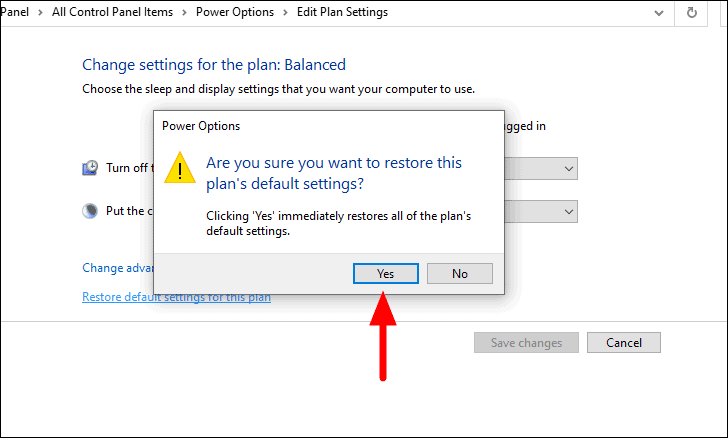Expand chevron after Power Options breadcrumb
728x438 pixels.
286,13
